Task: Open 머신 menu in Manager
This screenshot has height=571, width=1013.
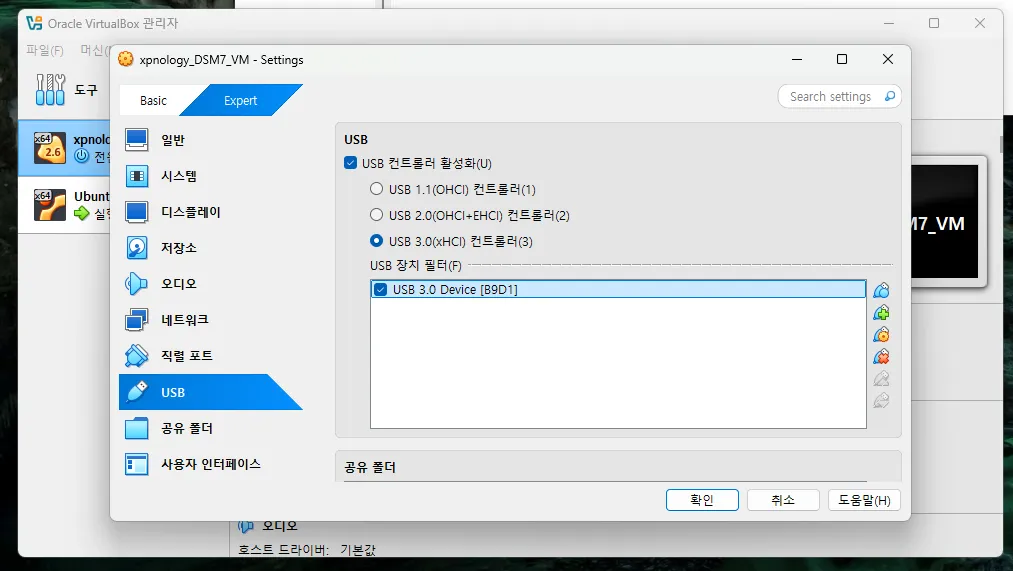Action: 94,50
